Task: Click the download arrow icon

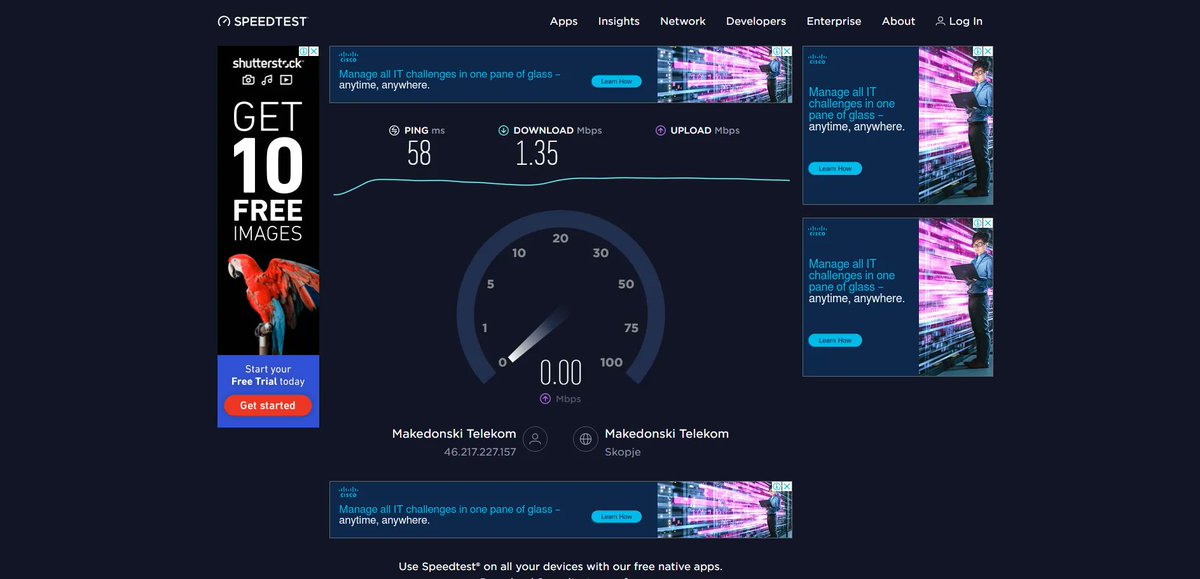Action: pyautogui.click(x=503, y=130)
